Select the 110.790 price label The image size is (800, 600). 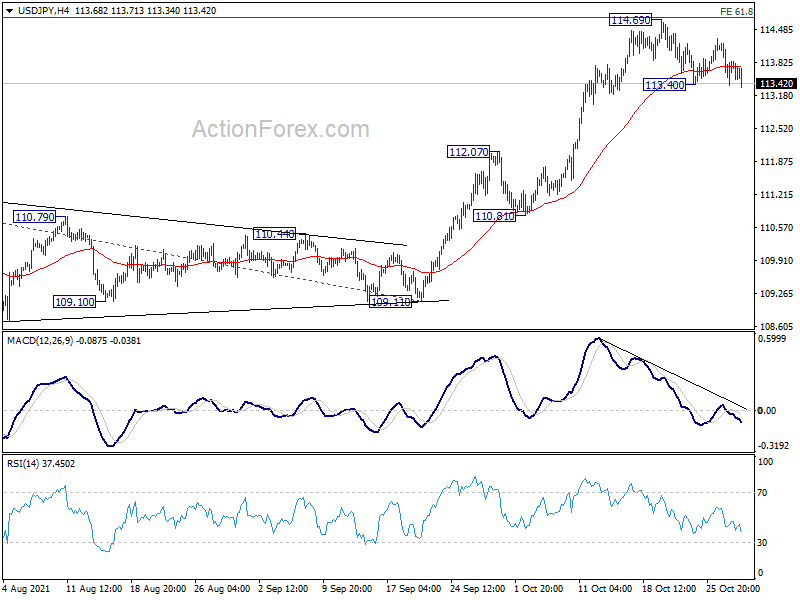[35, 217]
